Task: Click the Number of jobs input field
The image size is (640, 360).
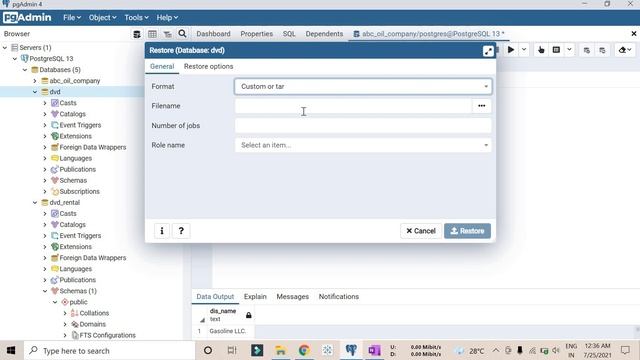Action: click(x=363, y=126)
